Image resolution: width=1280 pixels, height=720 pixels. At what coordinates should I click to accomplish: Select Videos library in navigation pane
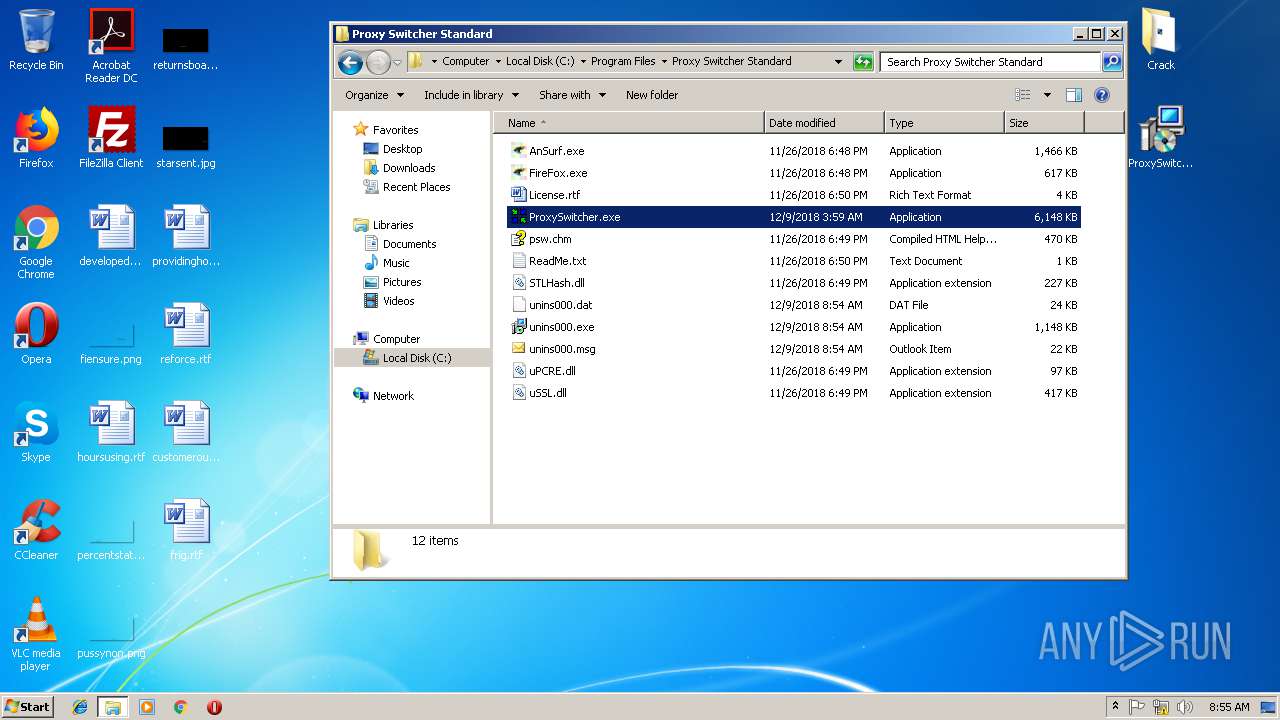[x=398, y=301]
